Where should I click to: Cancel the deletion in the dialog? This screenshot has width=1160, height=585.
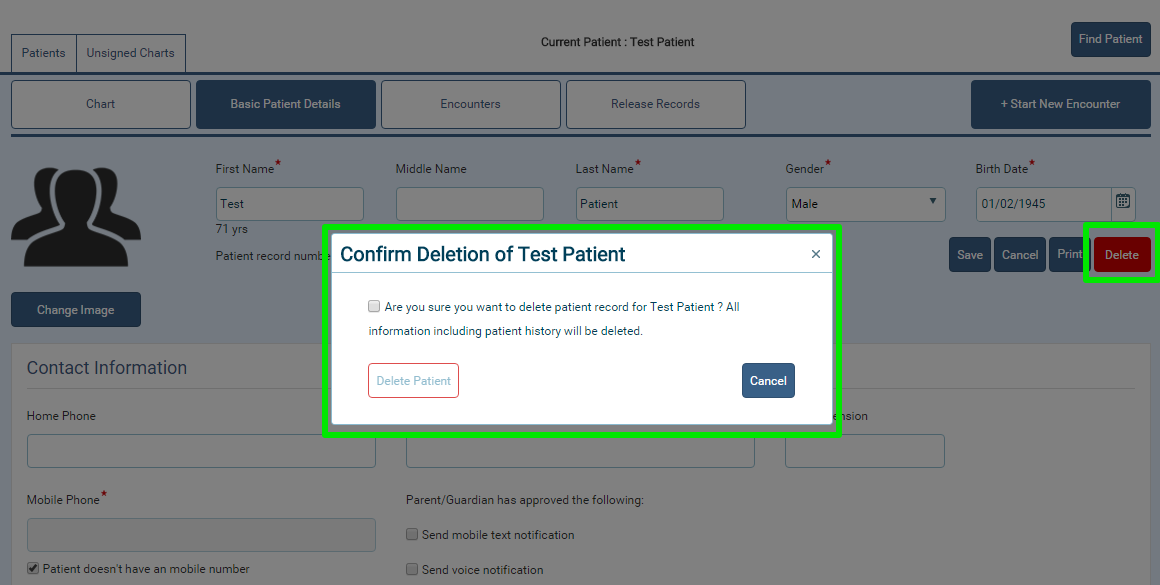click(x=768, y=380)
